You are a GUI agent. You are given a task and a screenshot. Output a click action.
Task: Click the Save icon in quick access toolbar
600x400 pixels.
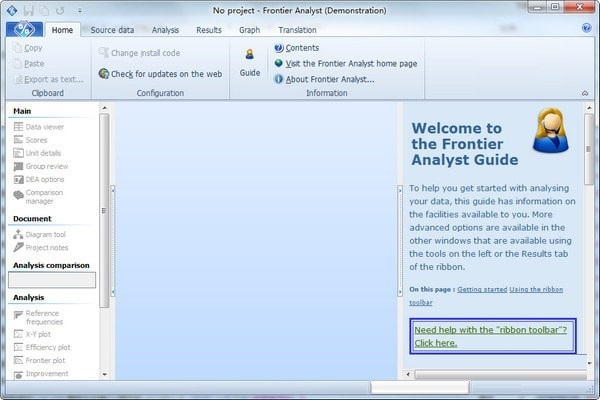pos(28,10)
